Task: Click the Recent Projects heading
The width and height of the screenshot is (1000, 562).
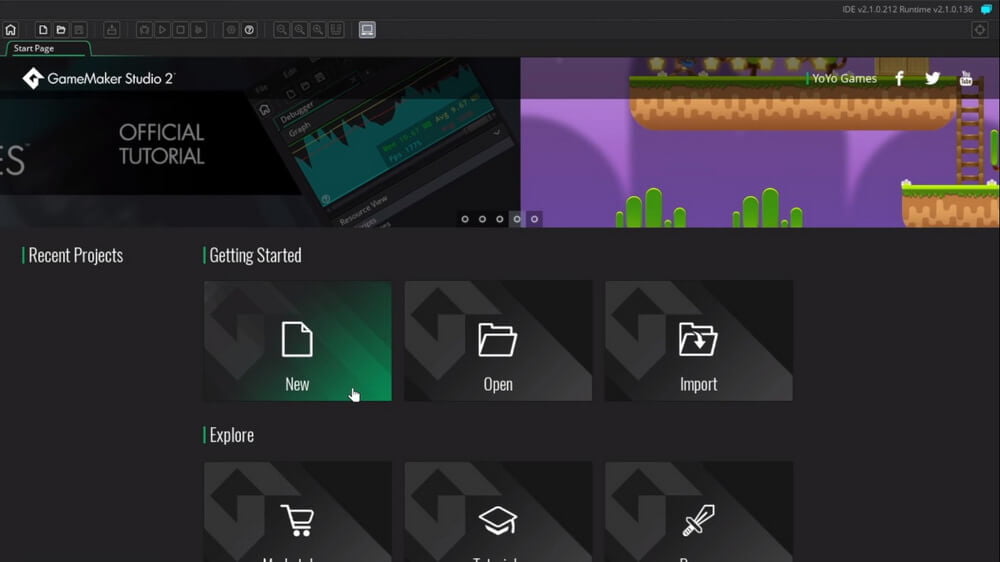Action: click(x=76, y=255)
